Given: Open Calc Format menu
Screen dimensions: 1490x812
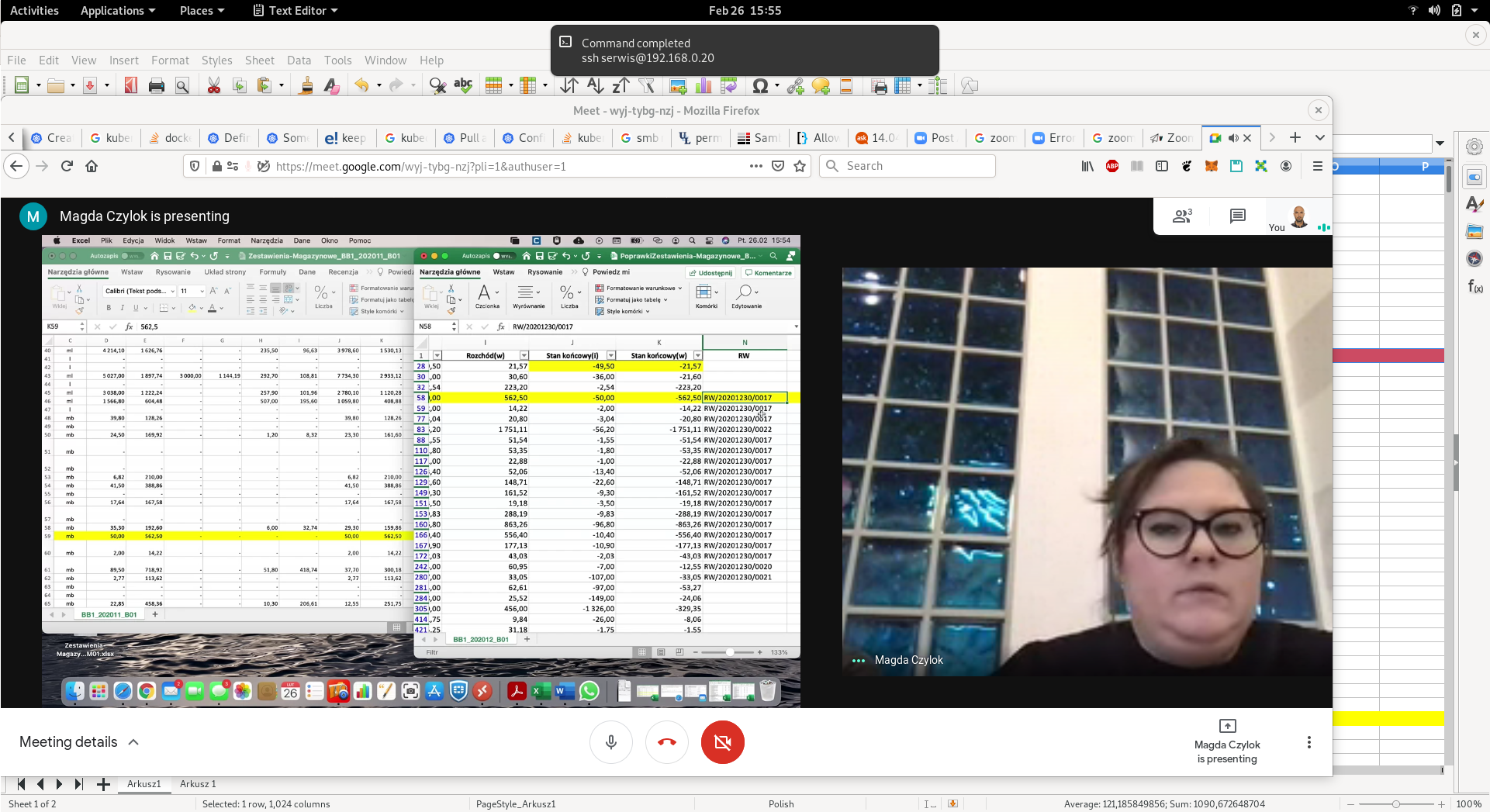Looking at the screenshot, I should (x=170, y=60).
